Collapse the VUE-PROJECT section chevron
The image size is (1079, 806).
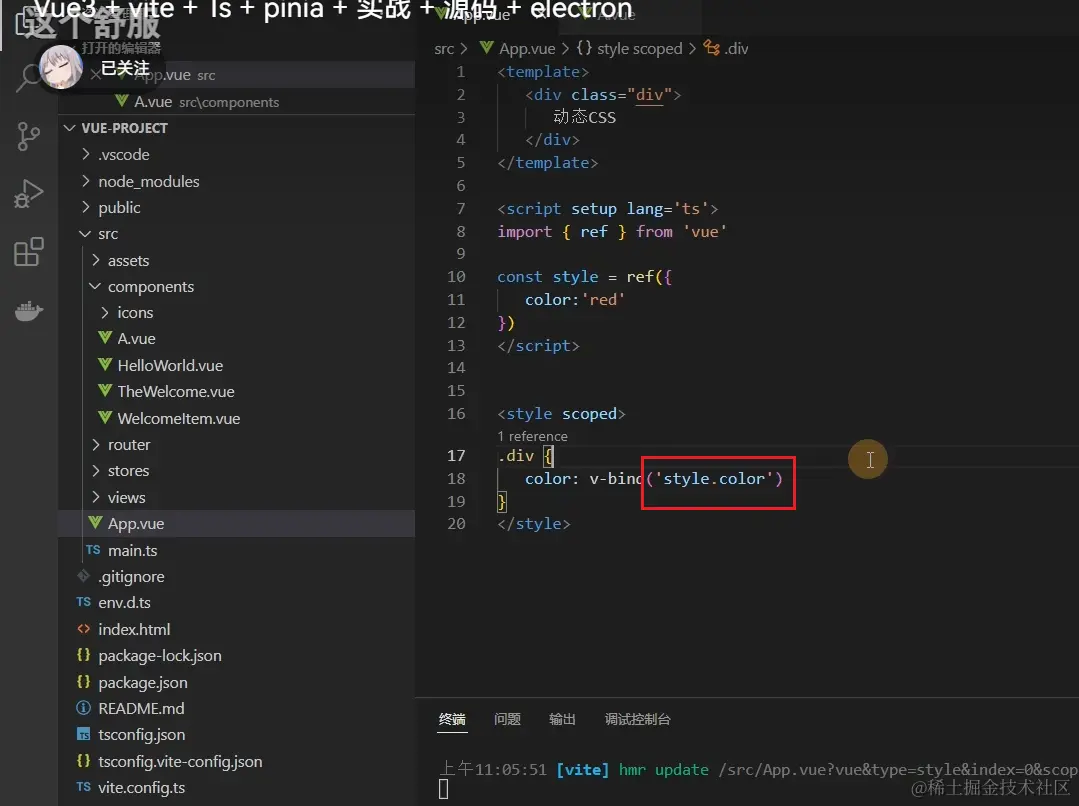pyautogui.click(x=70, y=128)
